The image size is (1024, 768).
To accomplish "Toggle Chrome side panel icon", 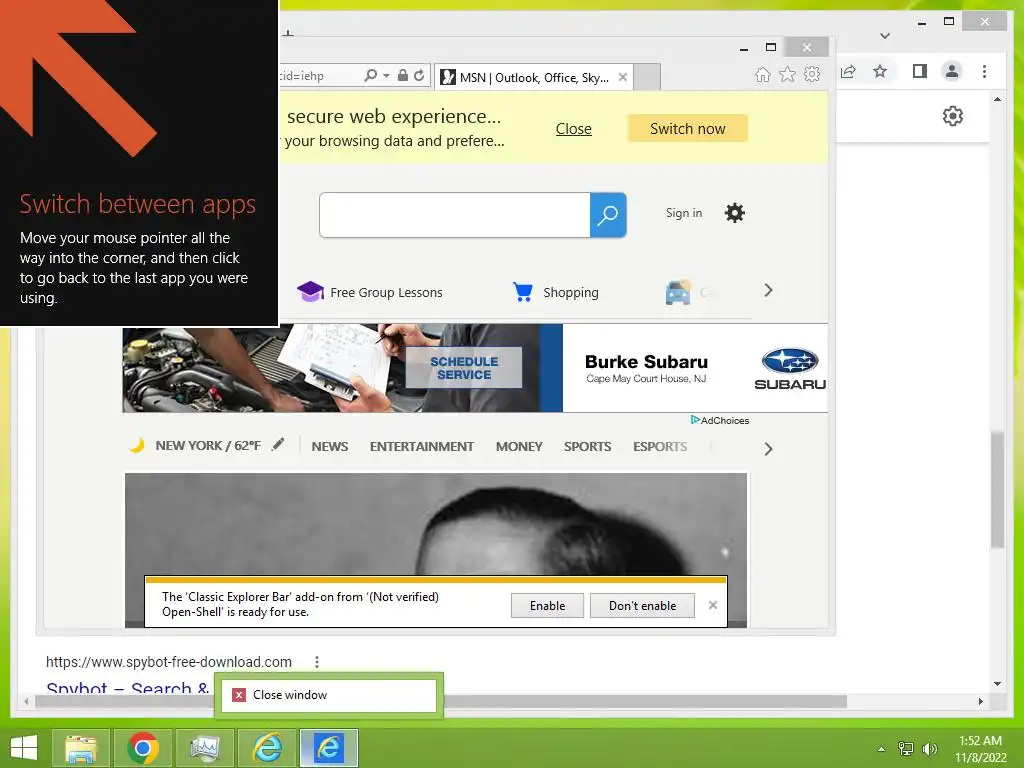I will pyautogui.click(x=920, y=71).
